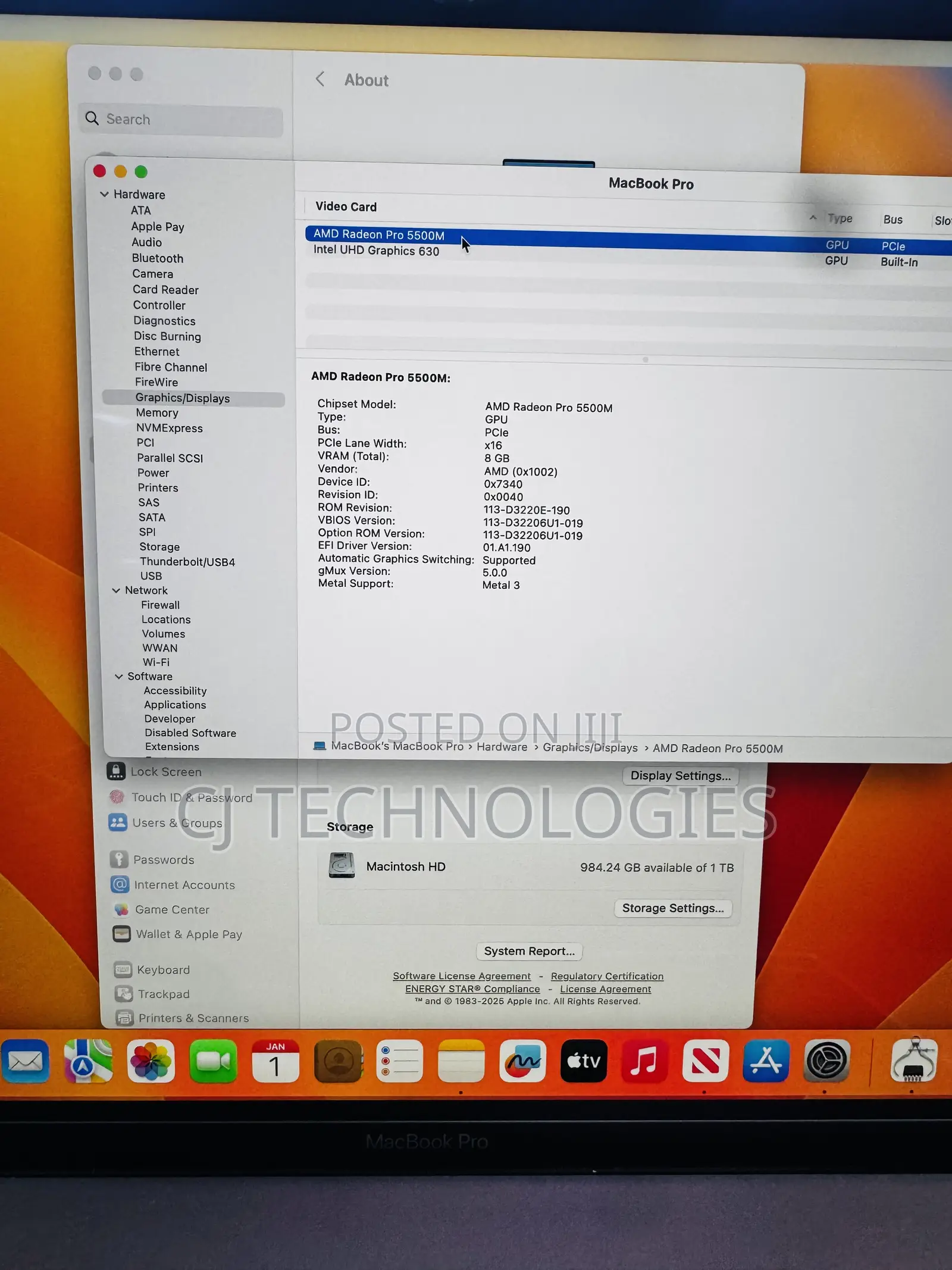This screenshot has height=1270, width=952.
Task: Open System Information chip icon in Dock
Action: [914, 1061]
